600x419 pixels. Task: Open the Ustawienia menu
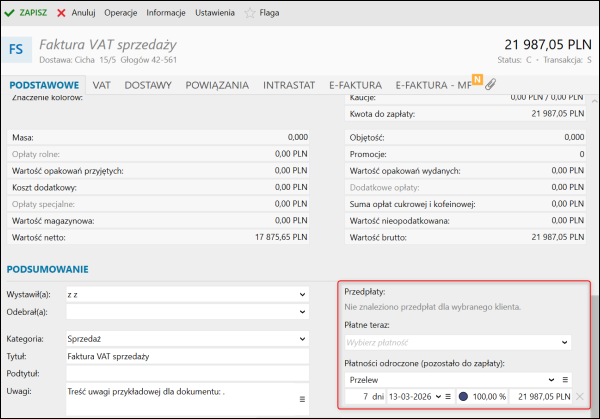click(213, 14)
